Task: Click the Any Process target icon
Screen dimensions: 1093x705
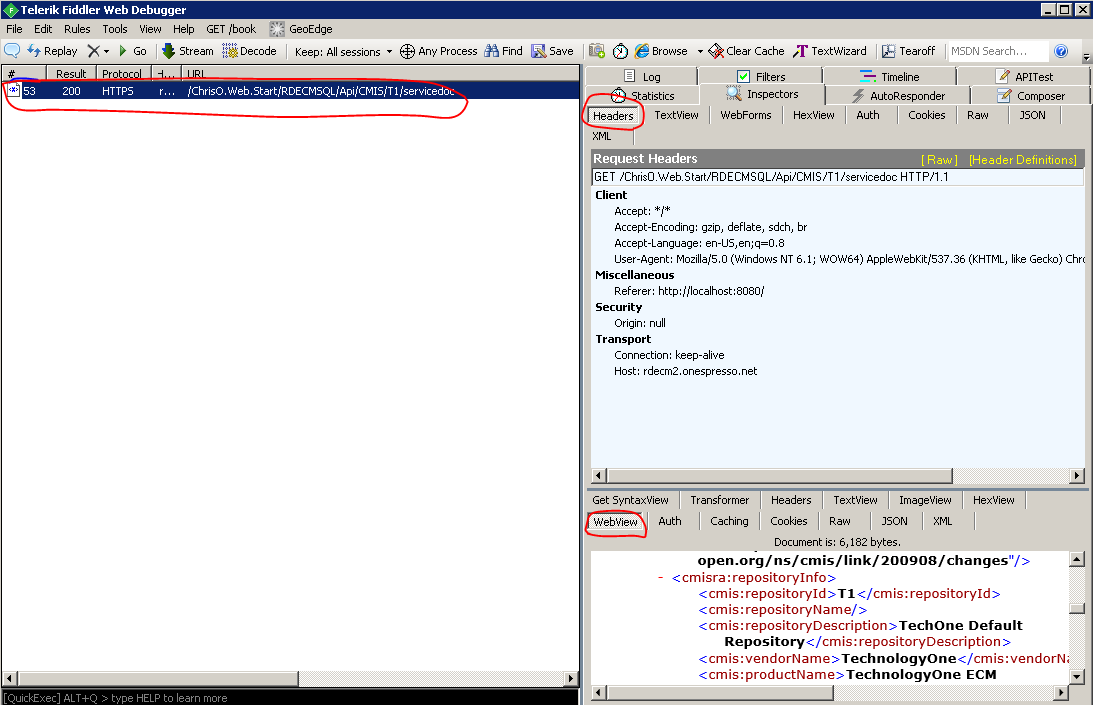Action: (407, 52)
